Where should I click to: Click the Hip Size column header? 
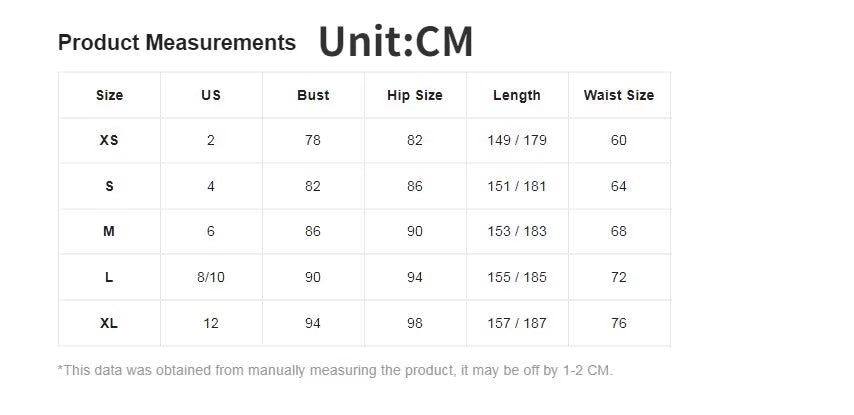tap(415, 95)
